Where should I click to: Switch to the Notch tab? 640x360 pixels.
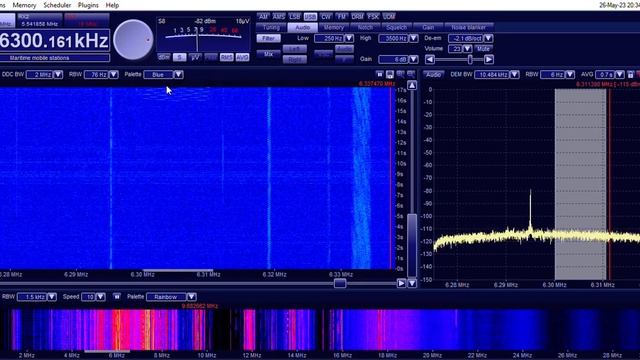(x=365, y=27)
